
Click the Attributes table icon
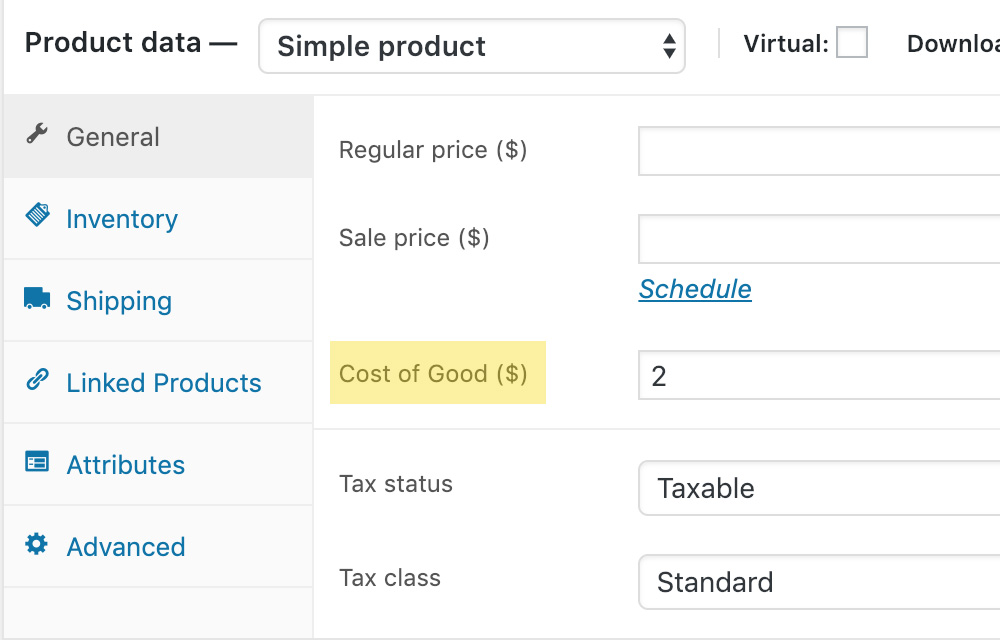pos(37,463)
